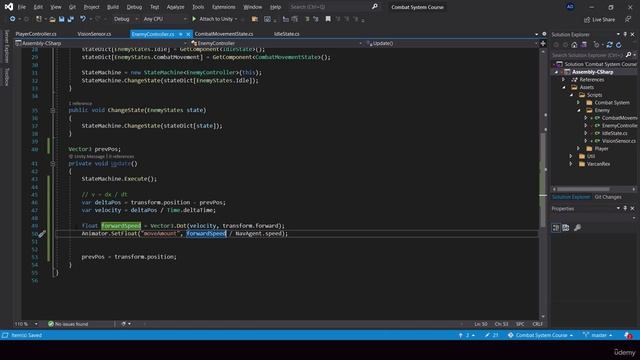Screen dimensions: 640x360
Task: Open the Git menu
Action: click(72, 7)
